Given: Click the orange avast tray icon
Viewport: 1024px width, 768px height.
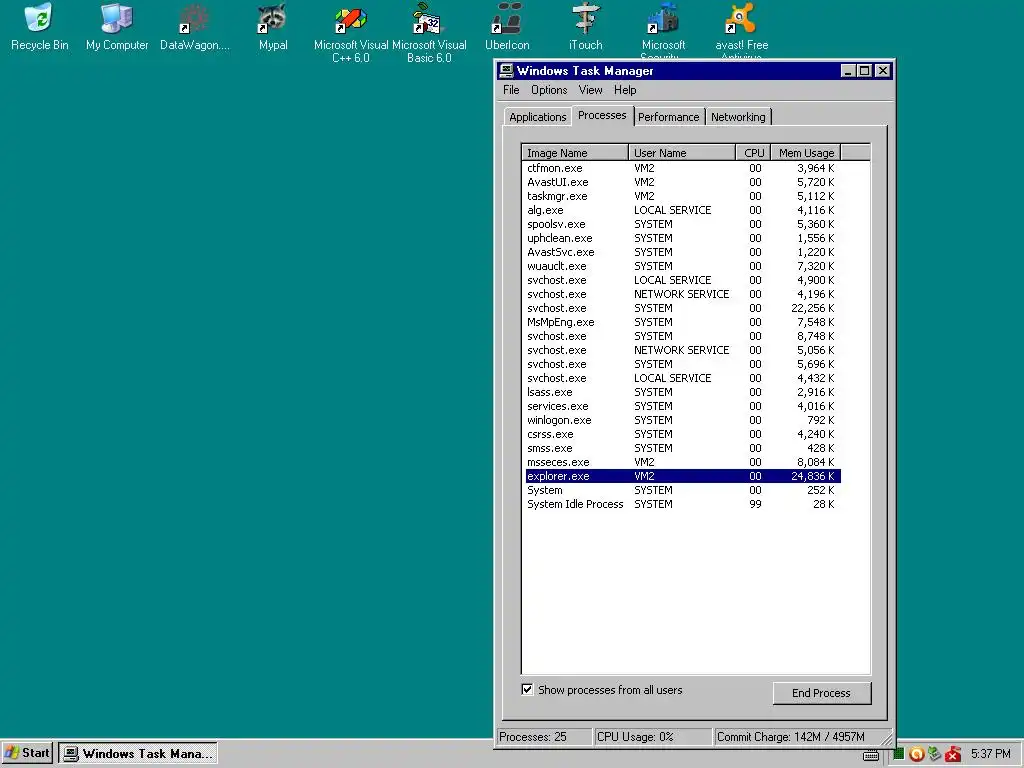Looking at the screenshot, I should click(916, 754).
